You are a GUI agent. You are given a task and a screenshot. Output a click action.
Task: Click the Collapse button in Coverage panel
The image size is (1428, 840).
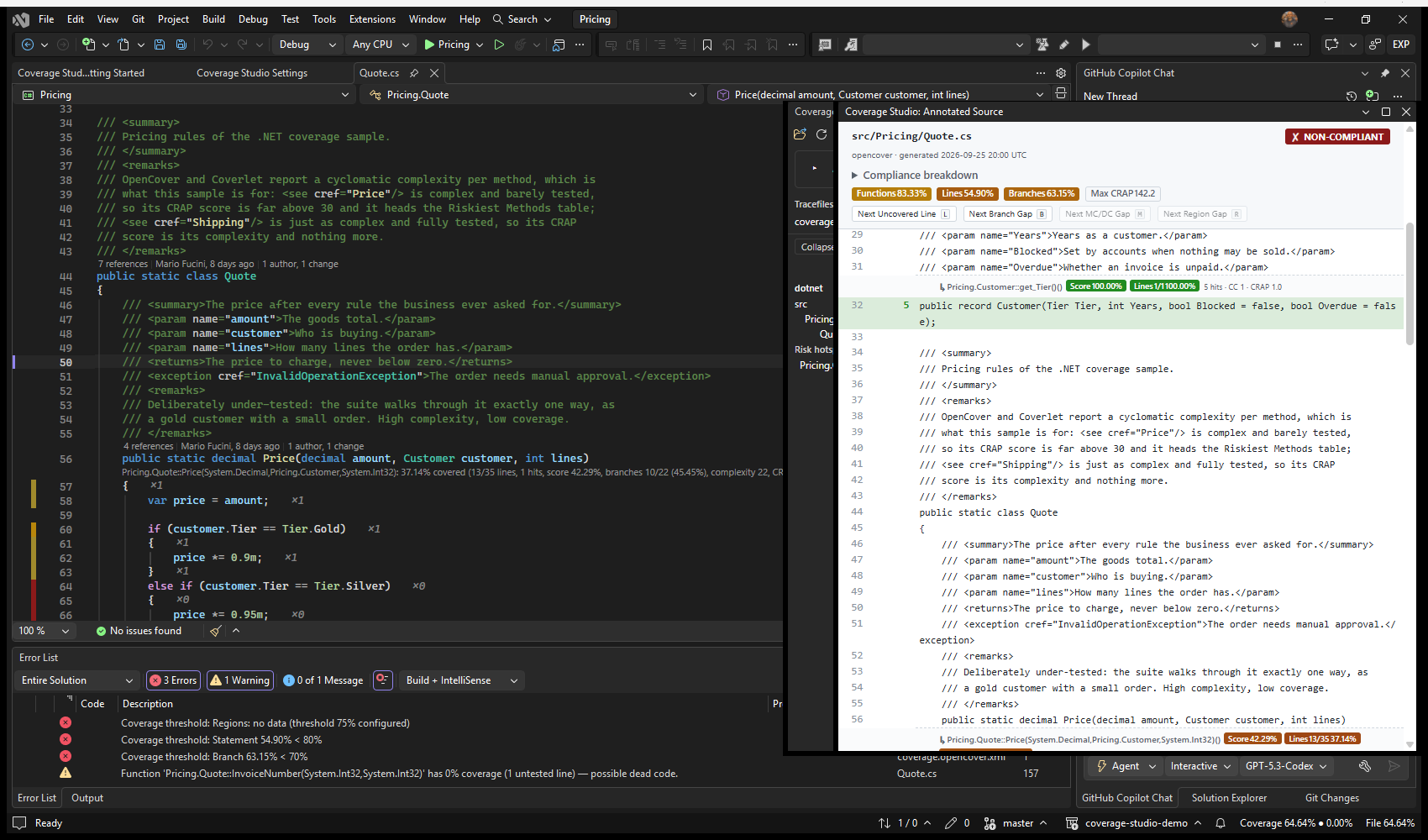pos(815,247)
